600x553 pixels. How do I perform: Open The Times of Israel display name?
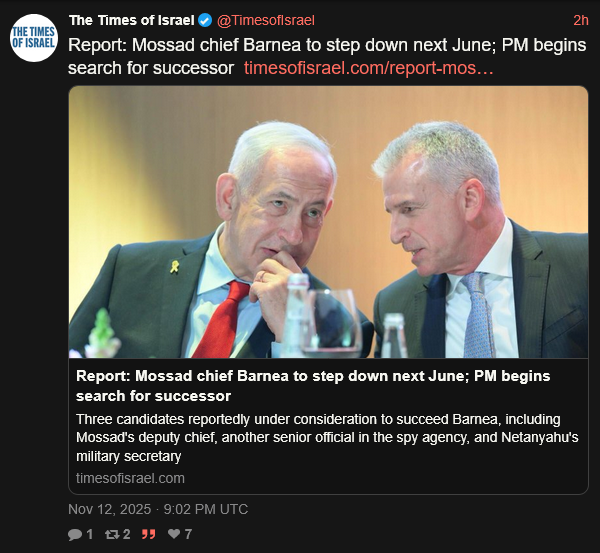[131, 21]
